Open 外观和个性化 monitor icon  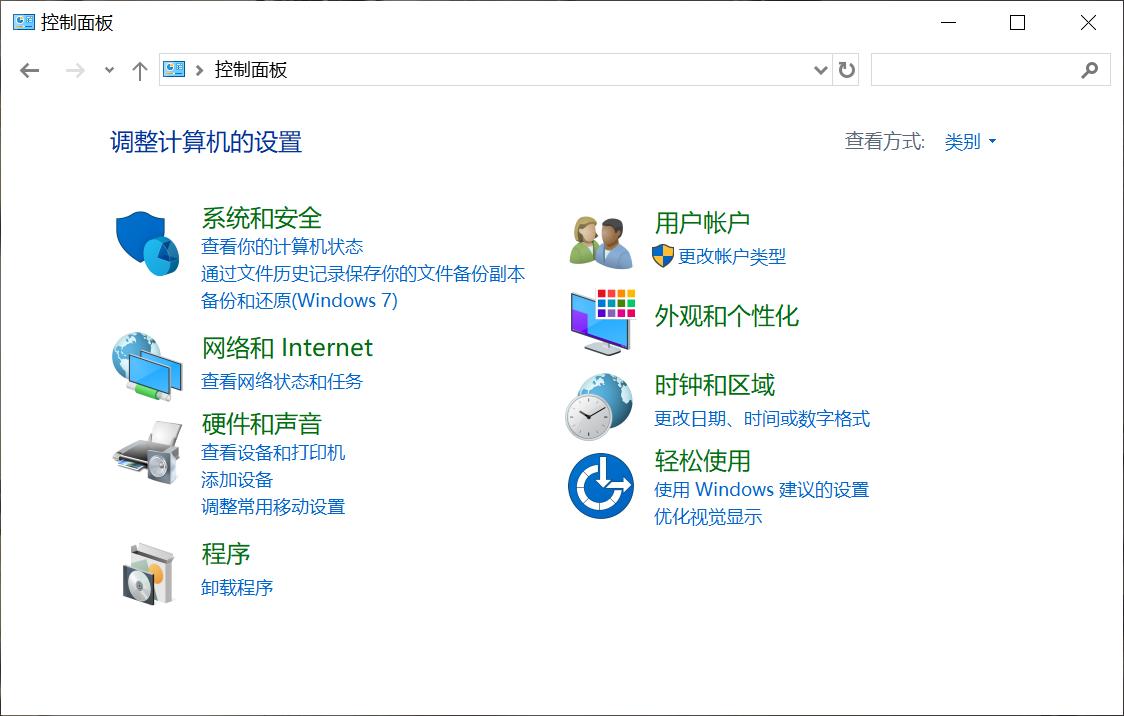pyautogui.click(x=599, y=320)
